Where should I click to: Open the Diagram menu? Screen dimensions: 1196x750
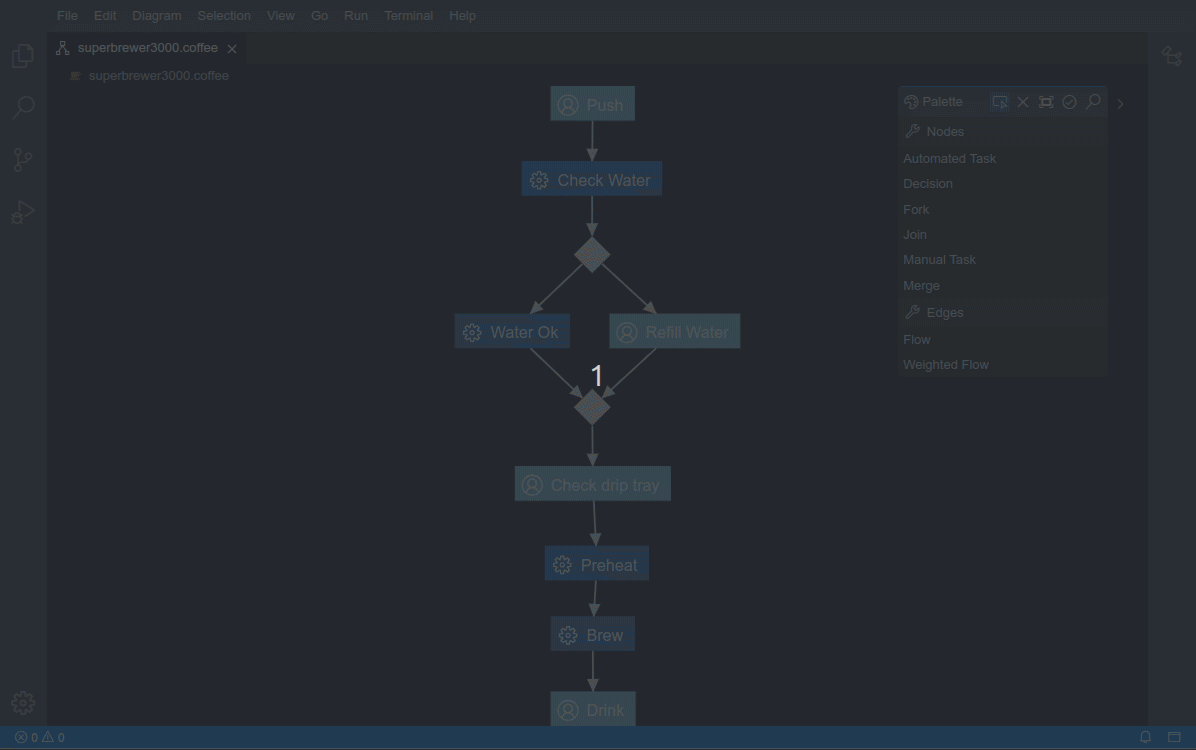click(x=156, y=15)
